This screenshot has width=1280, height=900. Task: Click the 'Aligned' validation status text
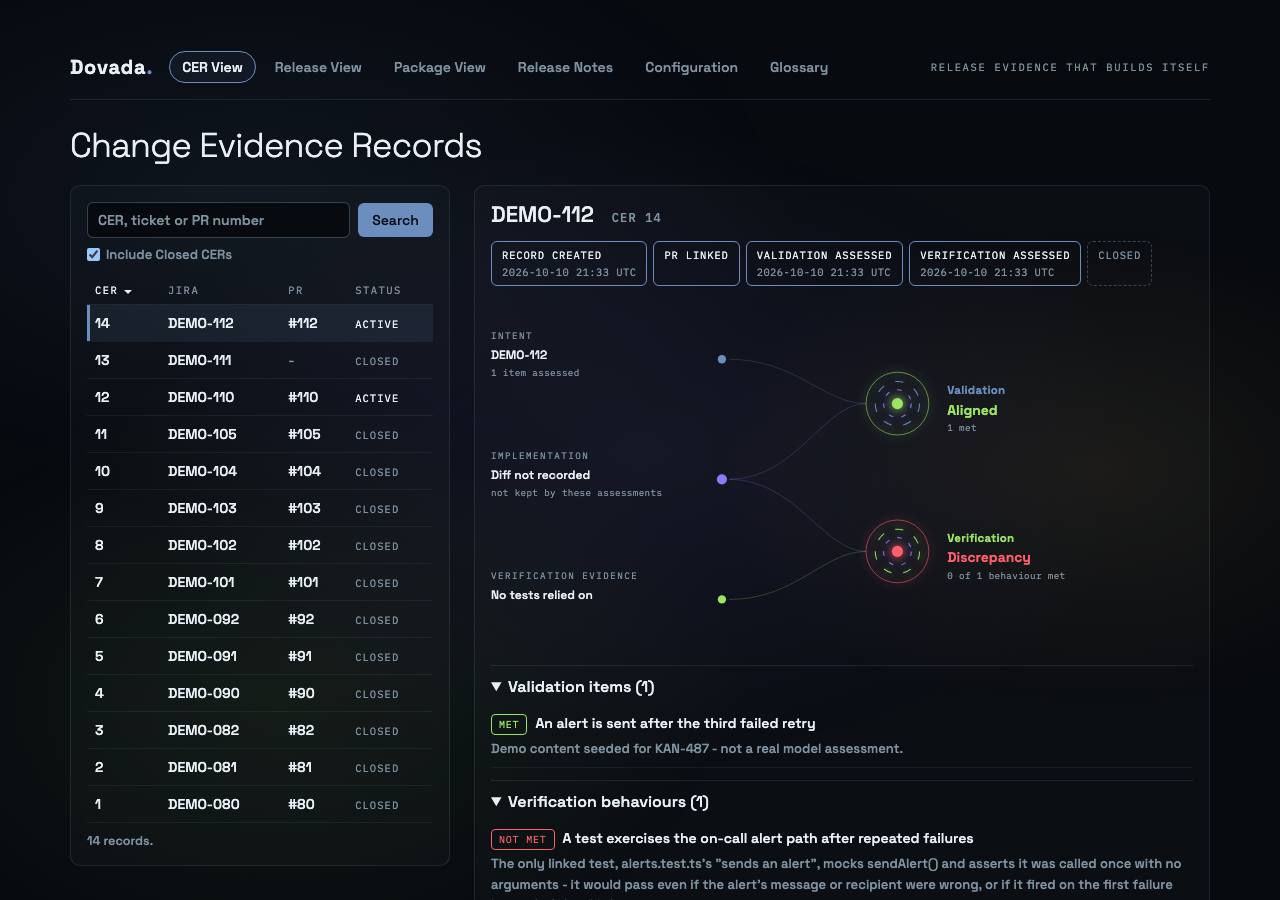(x=972, y=410)
